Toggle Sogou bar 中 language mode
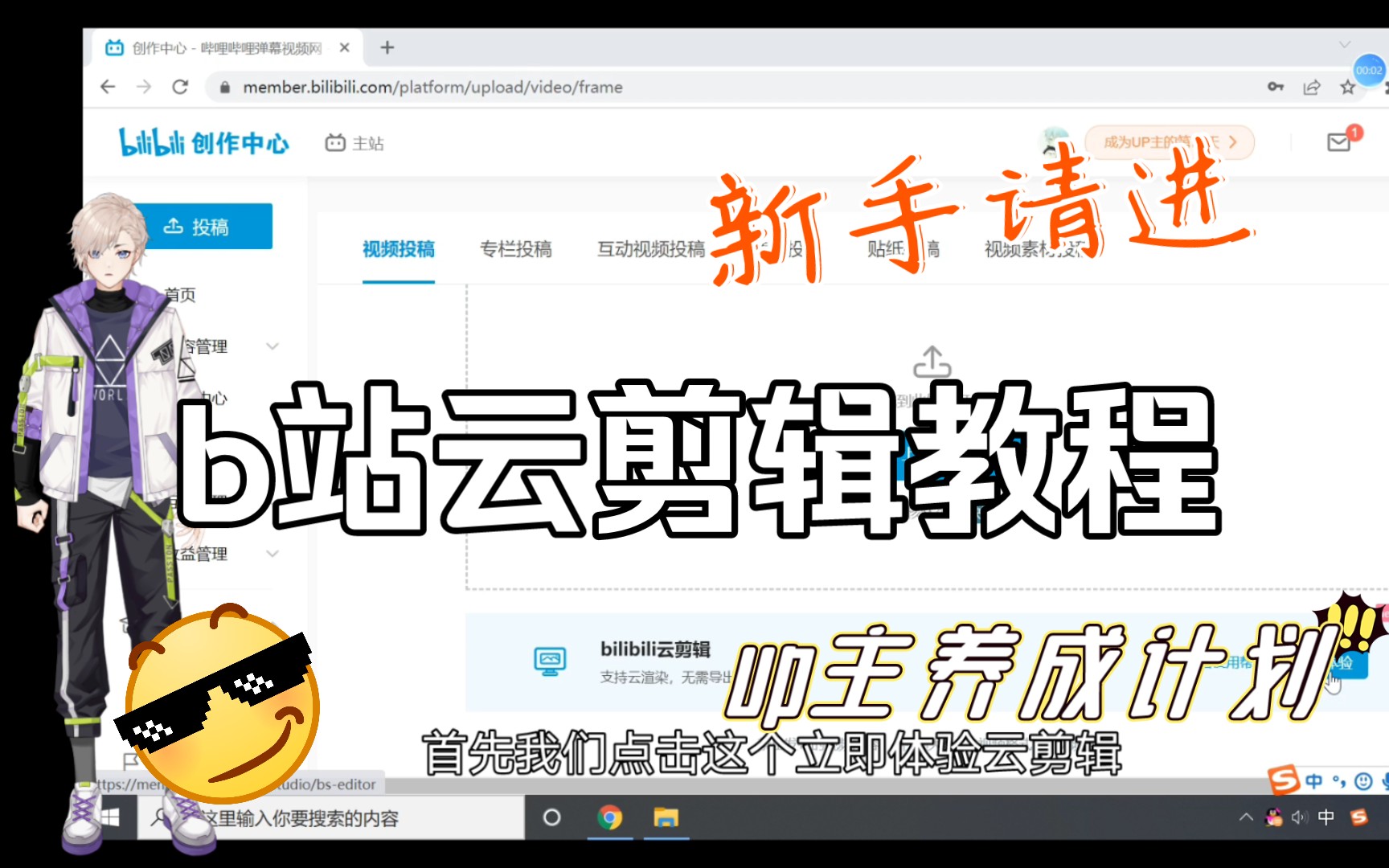The width and height of the screenshot is (1389, 868). pos(1314,780)
